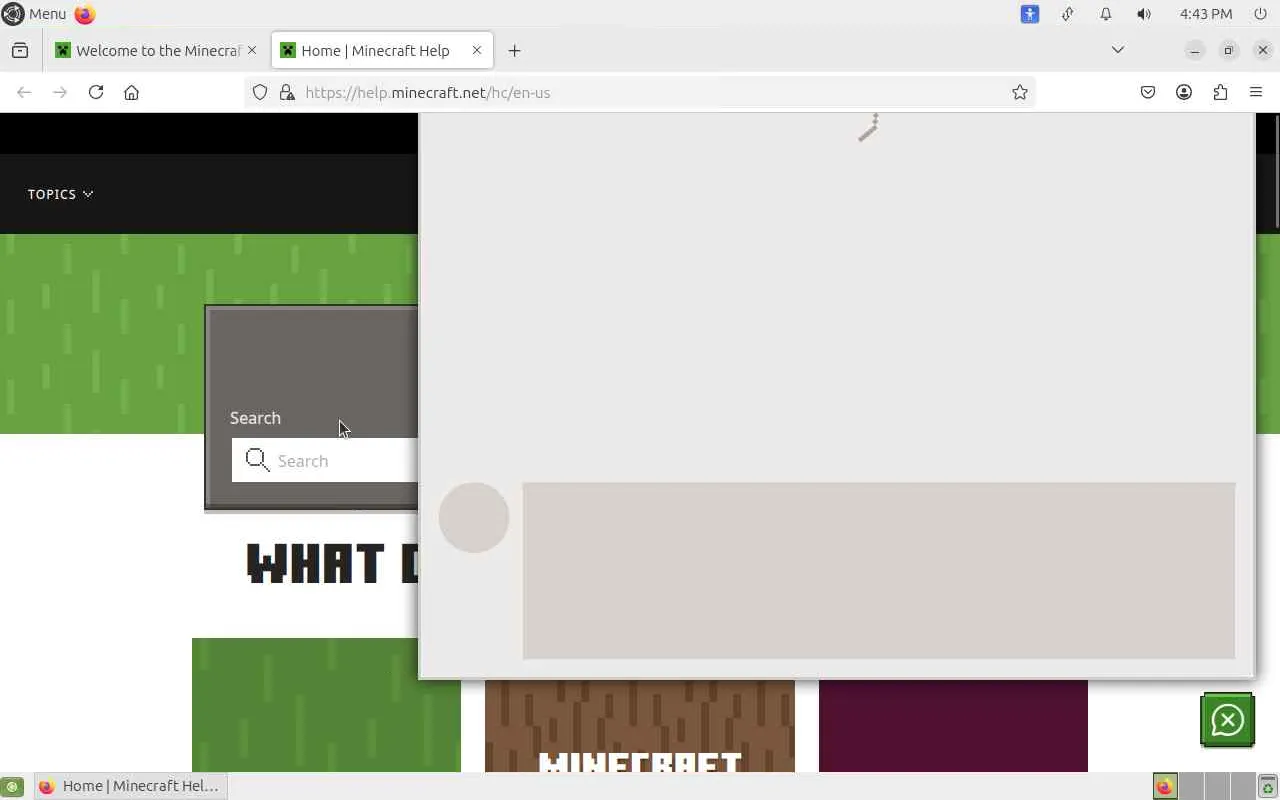Expand the TOPICS dropdown menu

[61, 194]
